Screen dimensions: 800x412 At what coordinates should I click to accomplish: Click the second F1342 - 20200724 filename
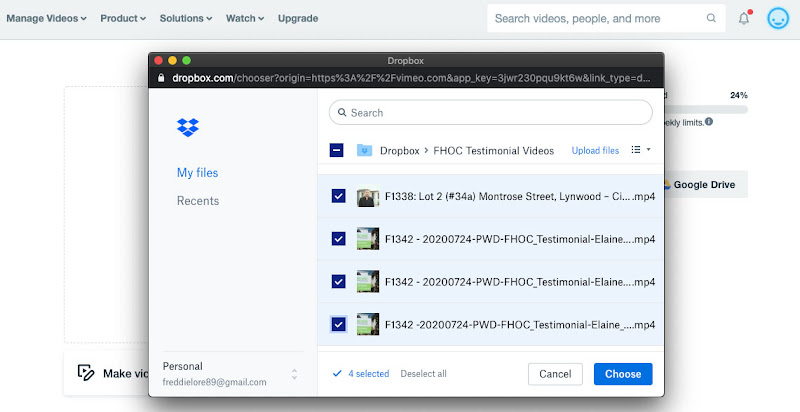click(520, 282)
